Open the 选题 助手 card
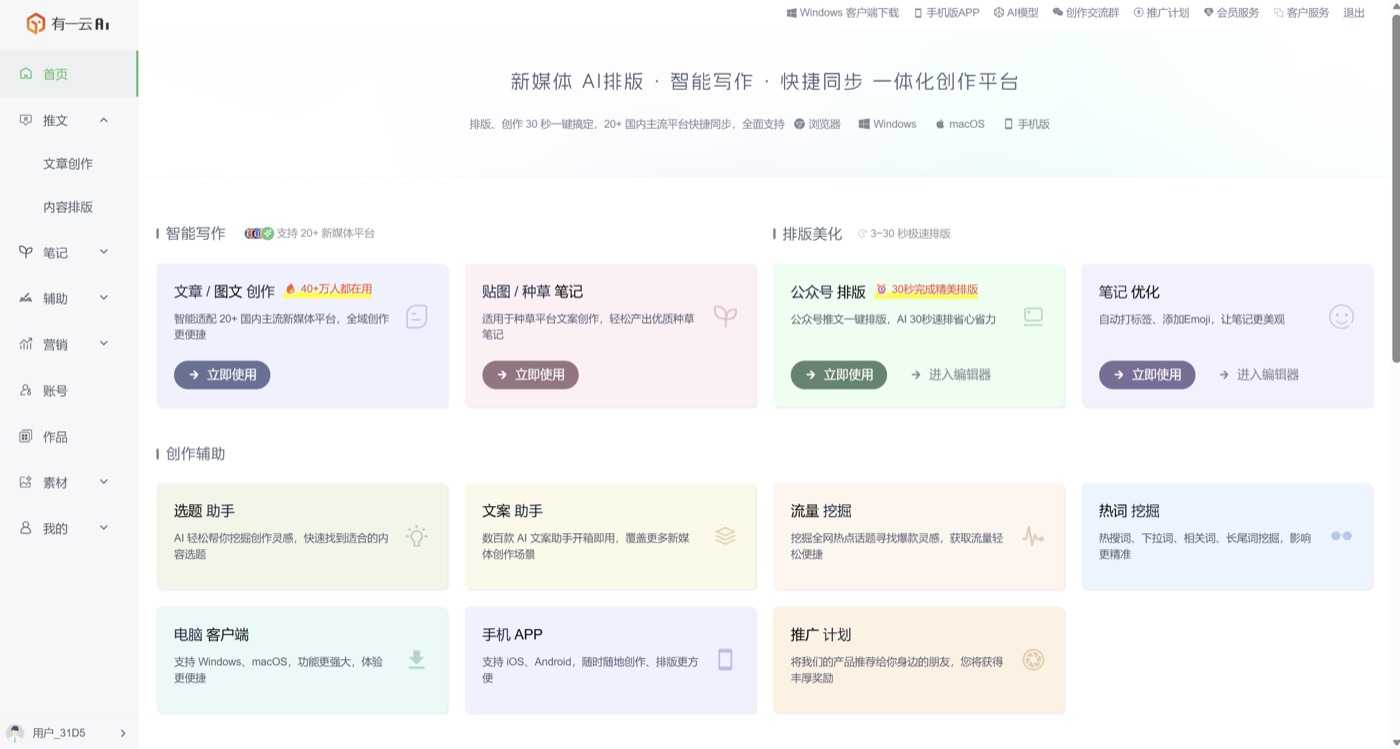Image resolution: width=1400 pixels, height=749 pixels. click(x=302, y=536)
